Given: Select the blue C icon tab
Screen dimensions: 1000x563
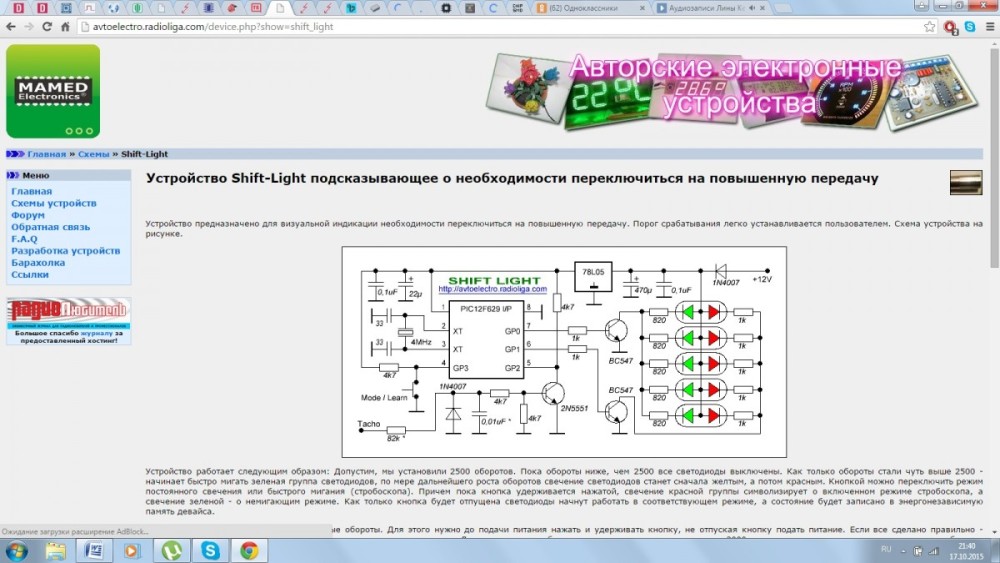Looking at the screenshot, I should point(493,8).
